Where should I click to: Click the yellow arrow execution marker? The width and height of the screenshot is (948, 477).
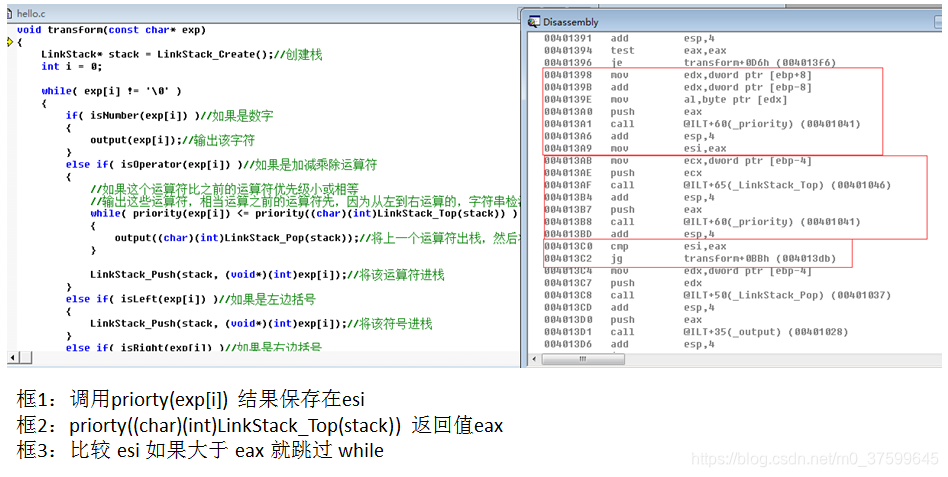[10, 42]
